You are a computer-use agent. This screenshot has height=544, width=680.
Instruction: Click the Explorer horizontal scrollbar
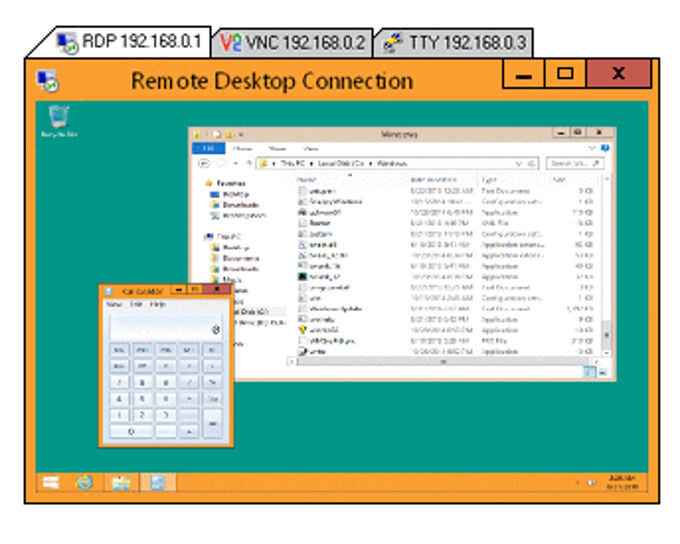[445, 361]
